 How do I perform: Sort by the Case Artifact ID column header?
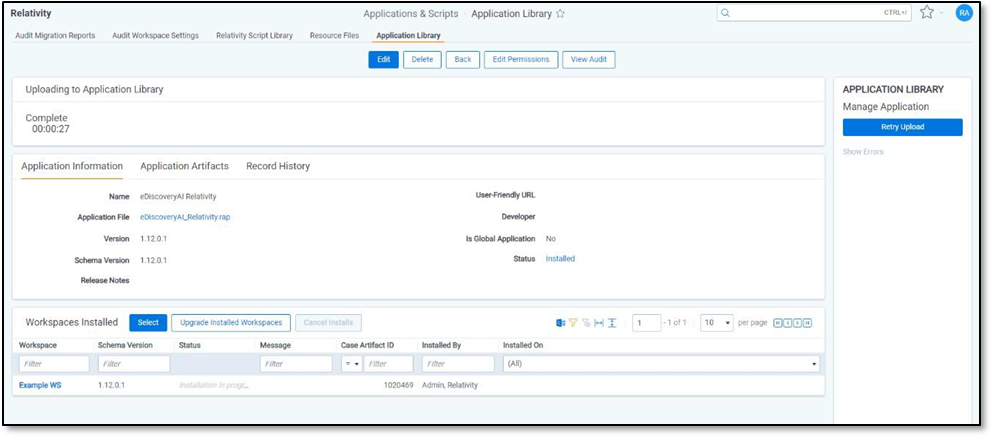point(368,345)
